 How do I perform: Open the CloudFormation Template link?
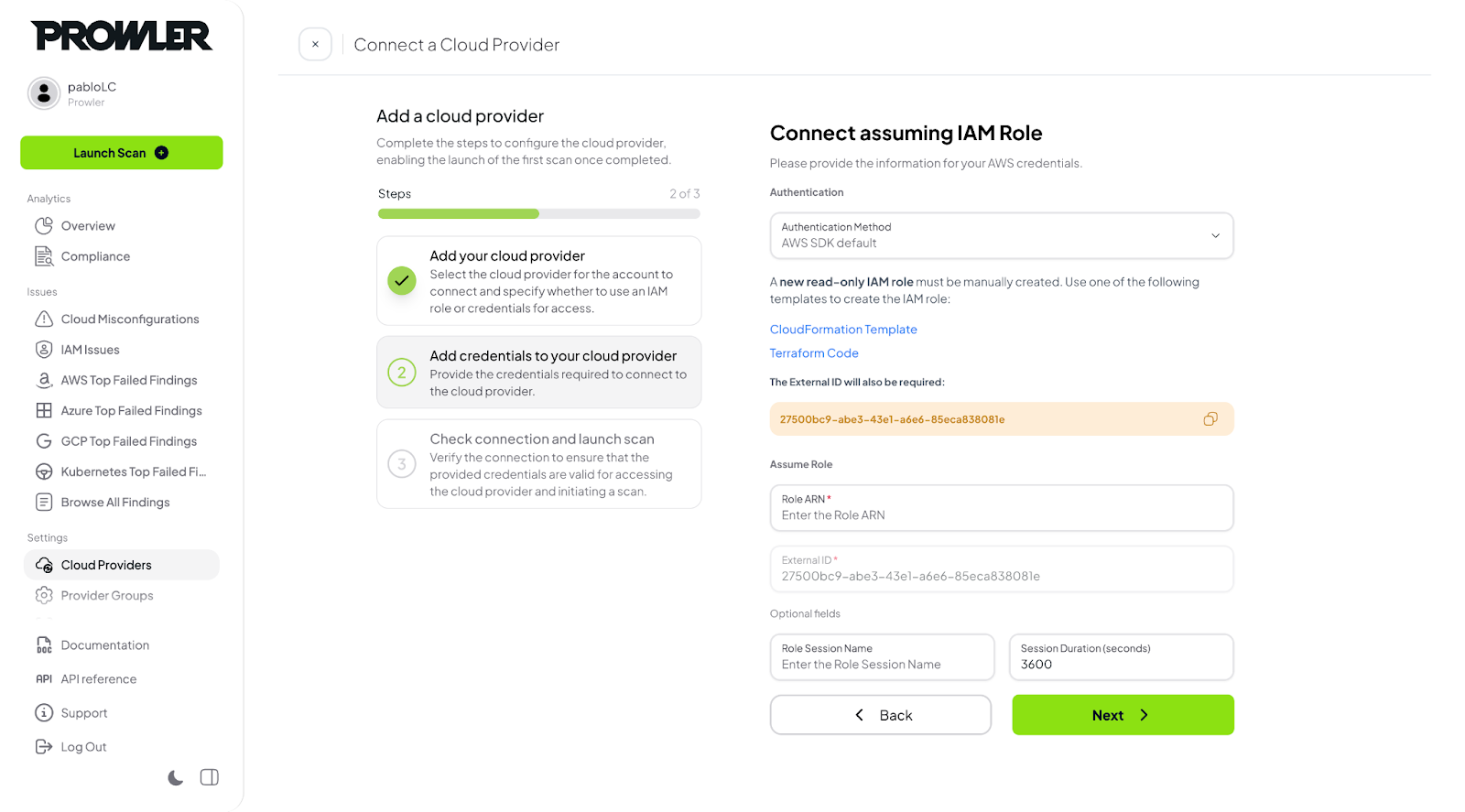coord(843,330)
